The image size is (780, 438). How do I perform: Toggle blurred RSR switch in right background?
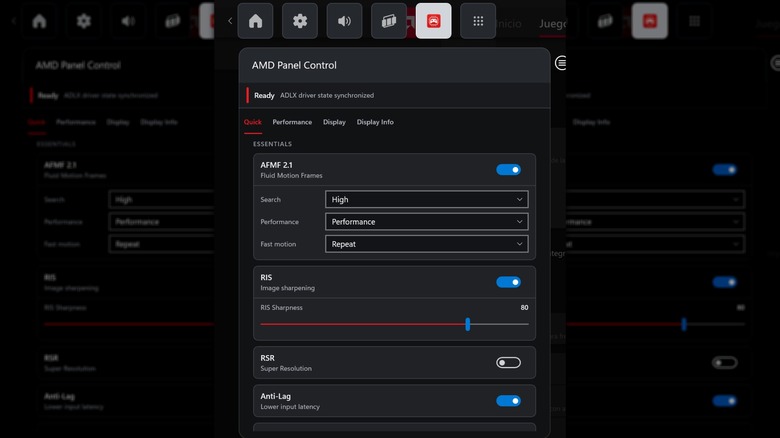(725, 363)
